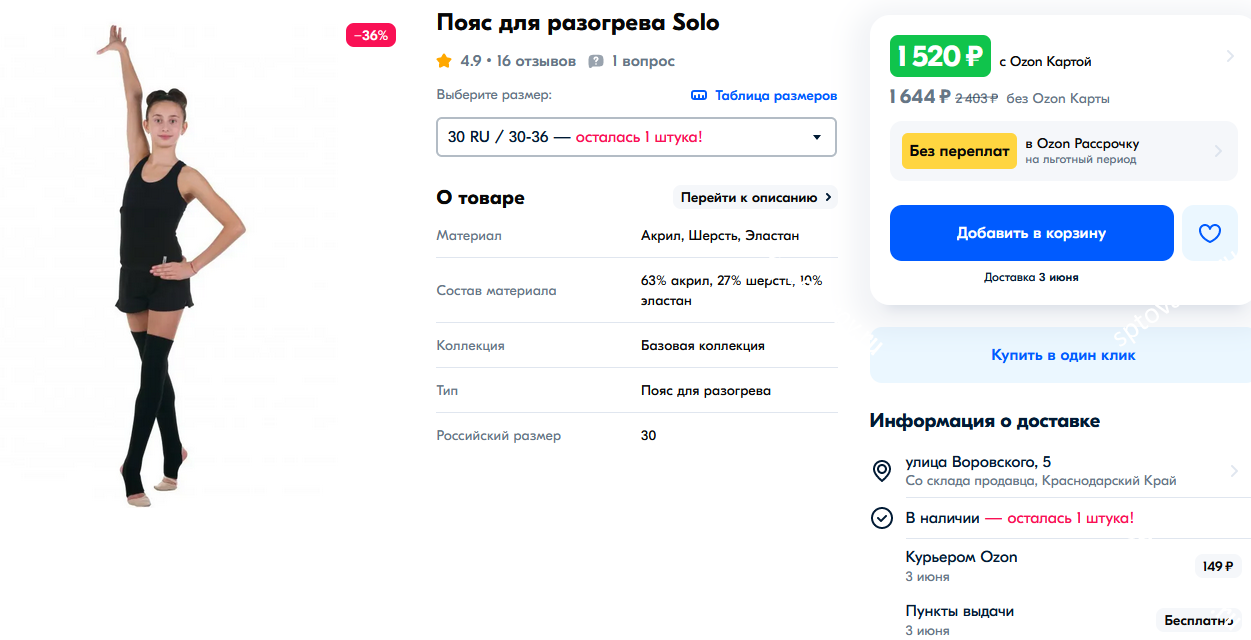Click the location pin icon

coord(882,471)
